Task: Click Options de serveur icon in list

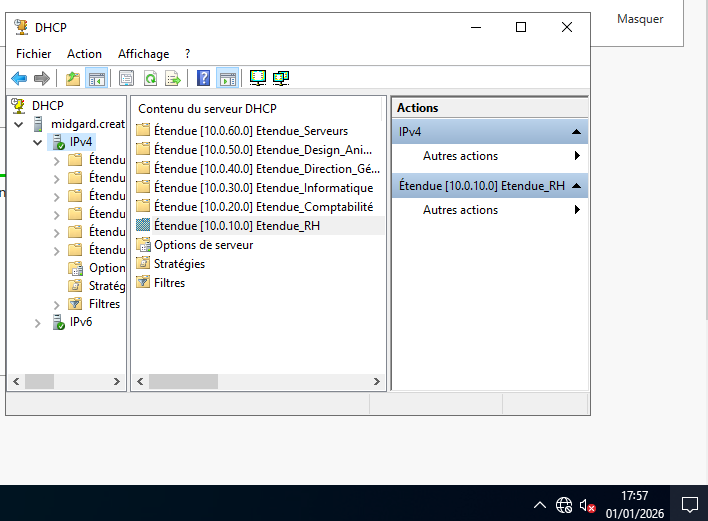Action: point(143,244)
